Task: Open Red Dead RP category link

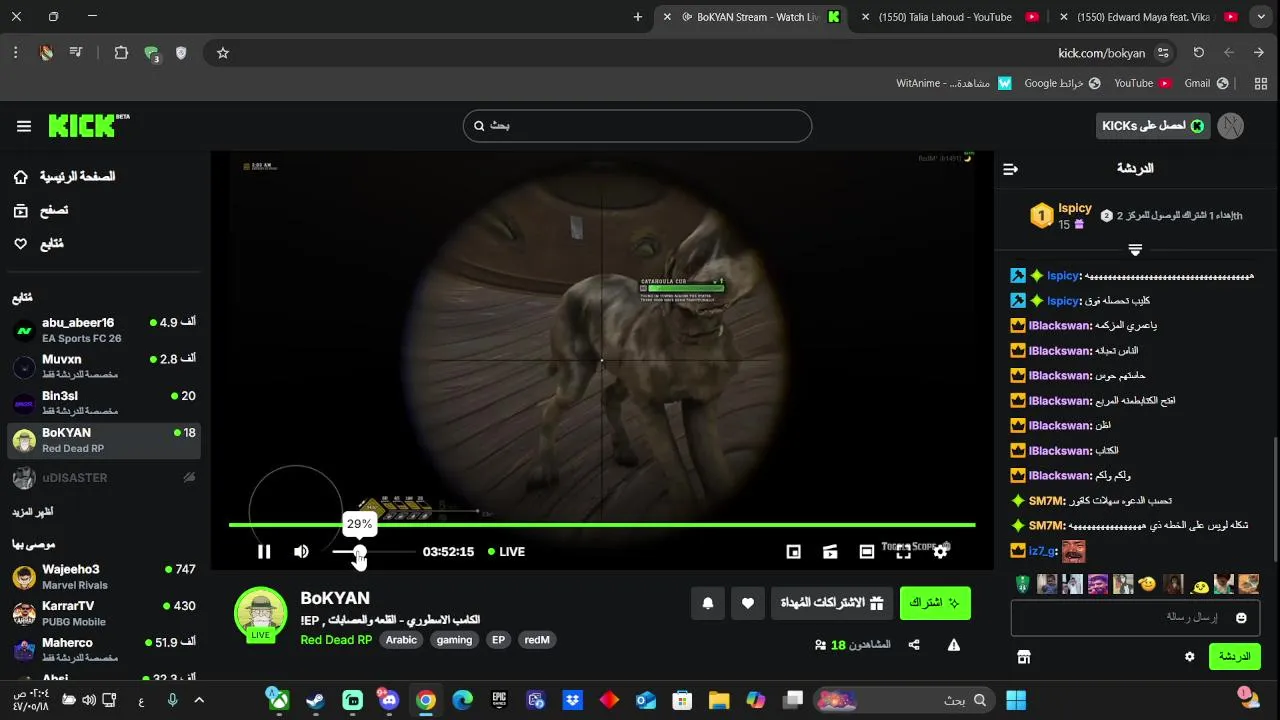Action: 336,640
